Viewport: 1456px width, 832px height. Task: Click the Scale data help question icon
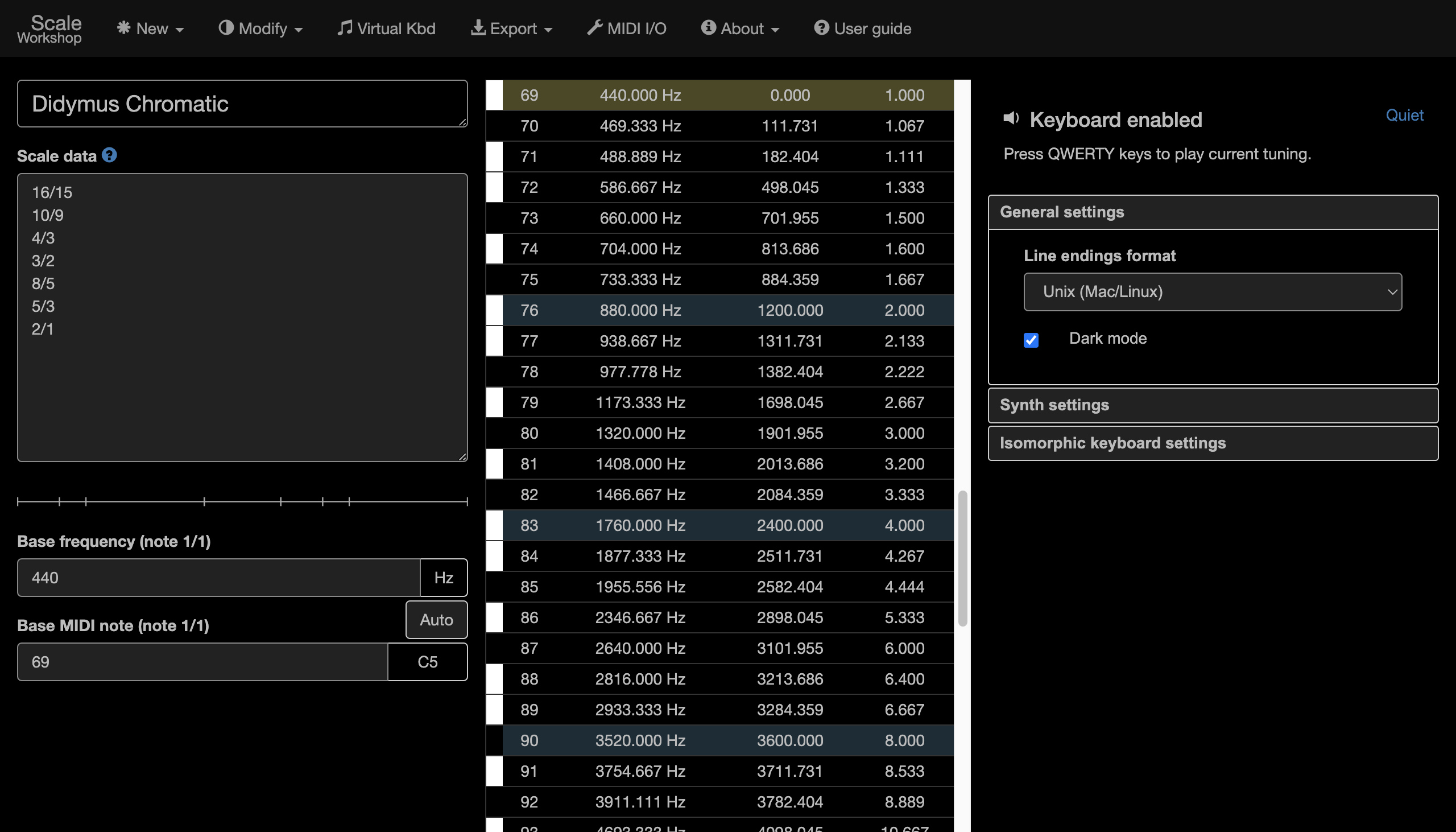point(109,155)
